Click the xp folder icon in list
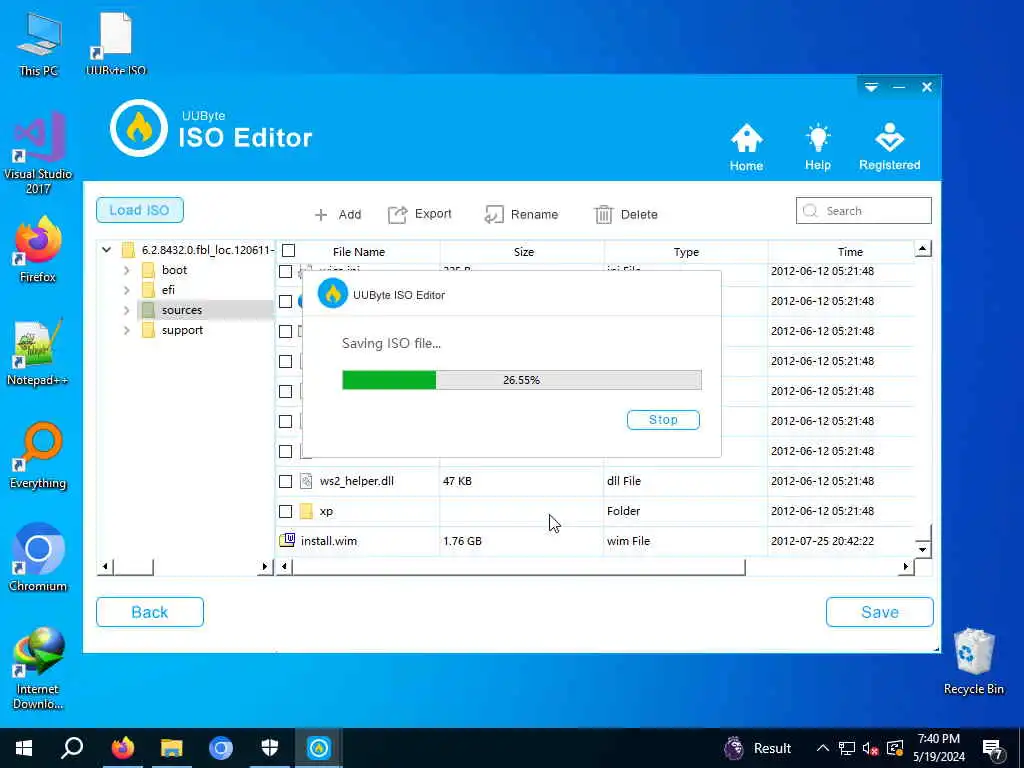 (306, 511)
